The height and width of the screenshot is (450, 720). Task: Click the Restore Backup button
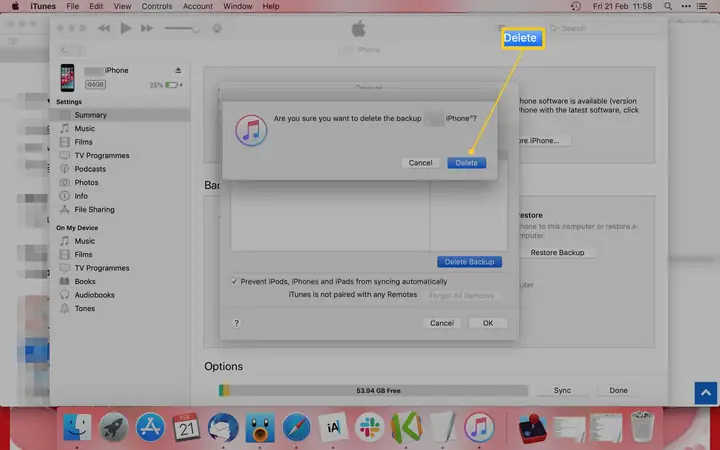click(557, 253)
